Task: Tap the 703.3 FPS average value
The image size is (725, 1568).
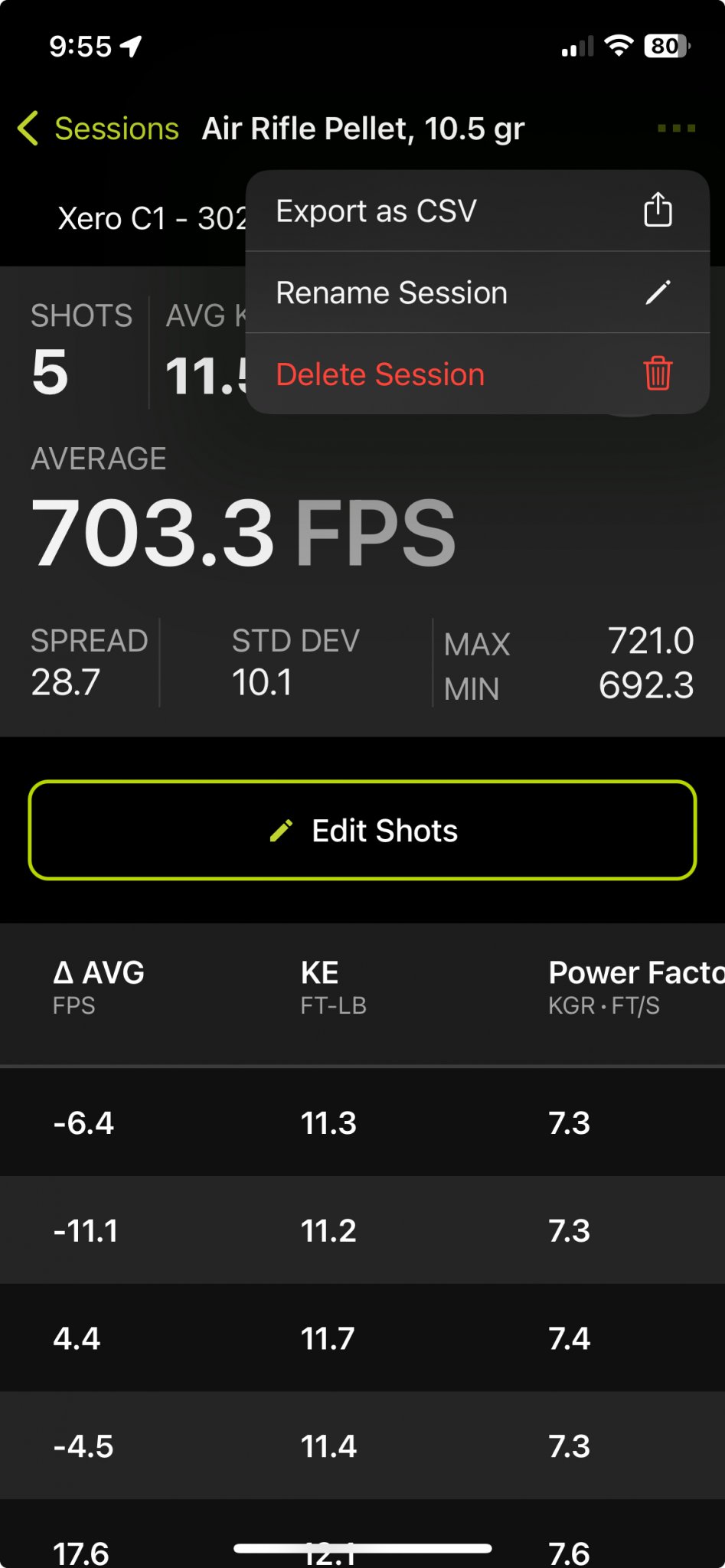Action: coord(243,532)
